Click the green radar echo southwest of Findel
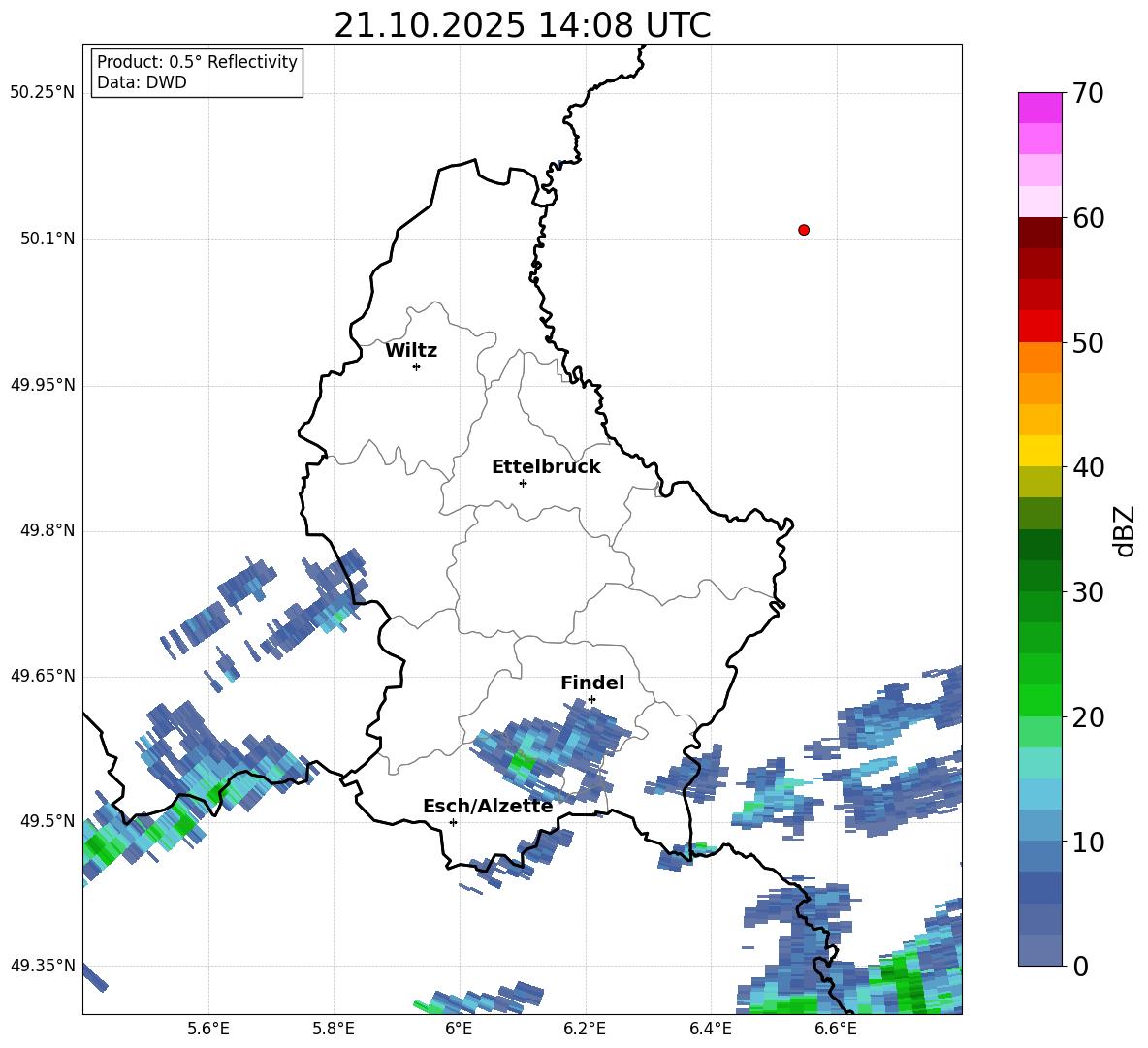The height and width of the screenshot is (1048, 1148). (522, 762)
